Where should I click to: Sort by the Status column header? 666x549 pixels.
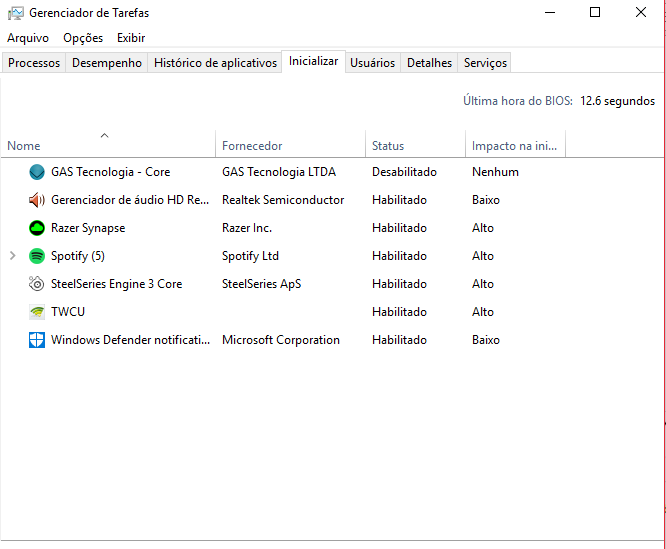coord(415,146)
